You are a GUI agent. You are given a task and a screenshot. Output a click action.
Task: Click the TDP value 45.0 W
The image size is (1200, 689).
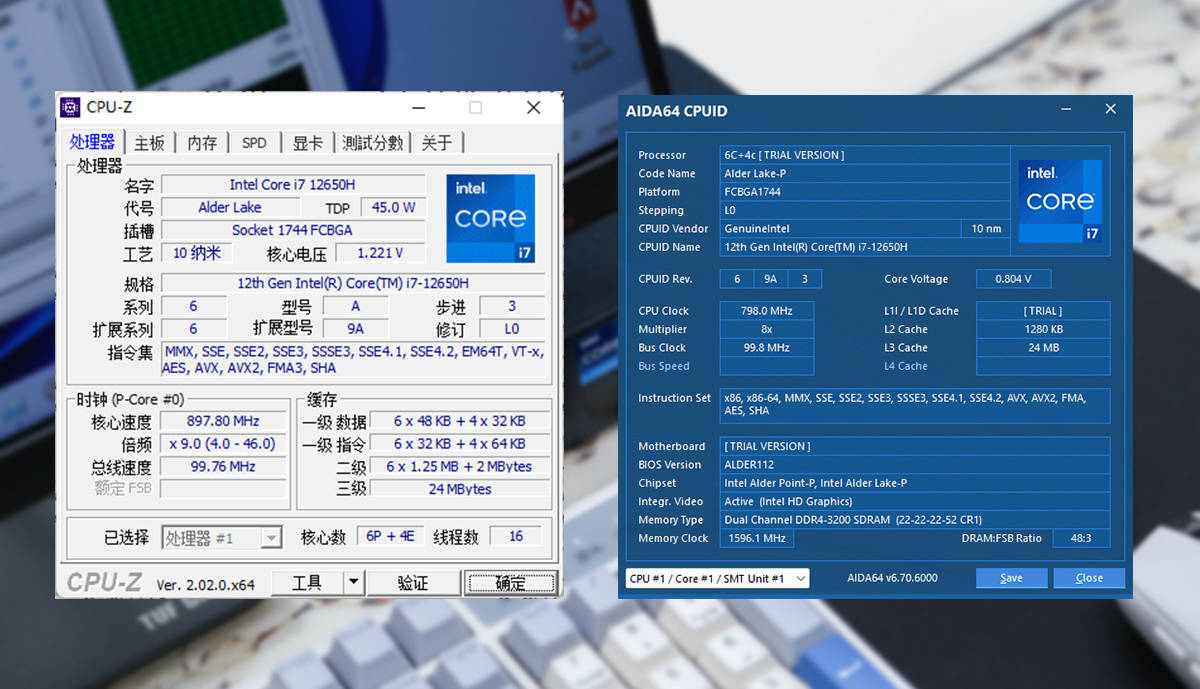coord(394,208)
